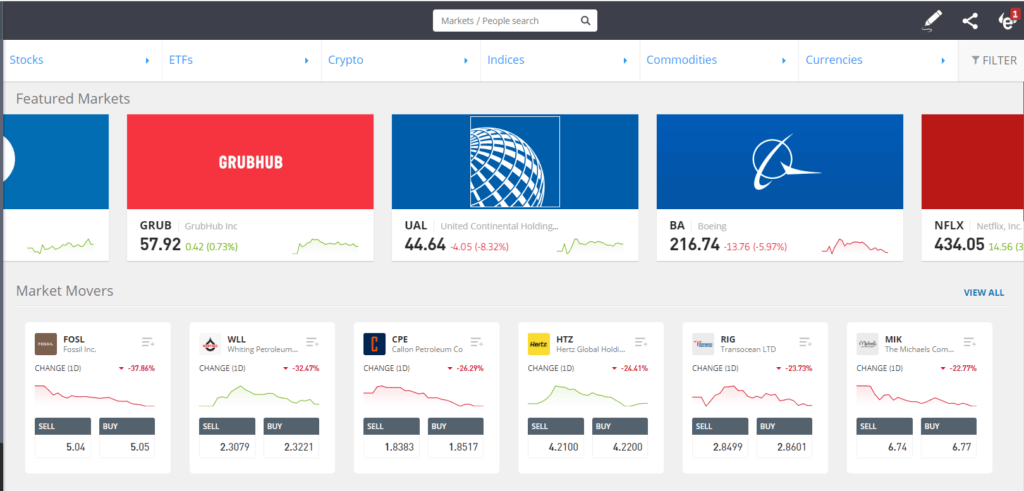This screenshot has width=1024, height=491.
Task: Click the Transocean LTD company name
Action: [748, 349]
